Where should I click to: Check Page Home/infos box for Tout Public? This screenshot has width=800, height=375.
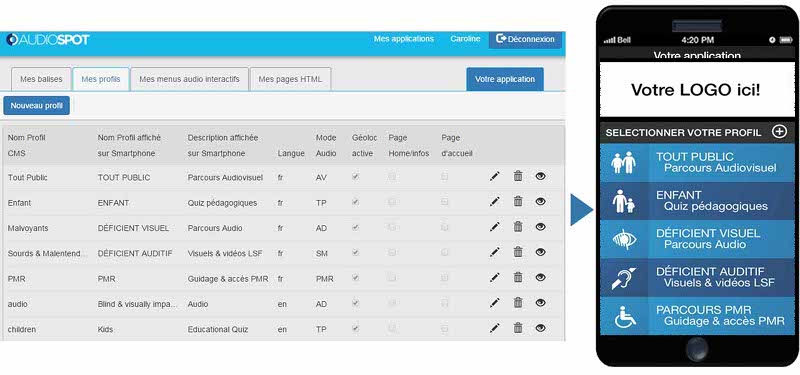(x=392, y=177)
